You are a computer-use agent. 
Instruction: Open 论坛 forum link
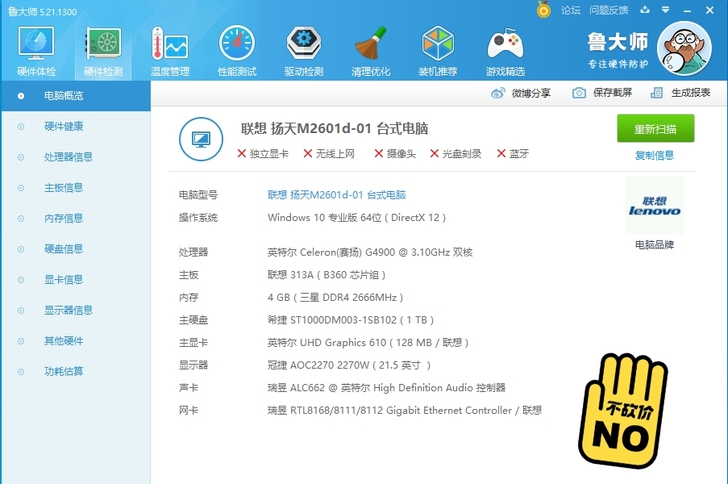pyautogui.click(x=571, y=10)
